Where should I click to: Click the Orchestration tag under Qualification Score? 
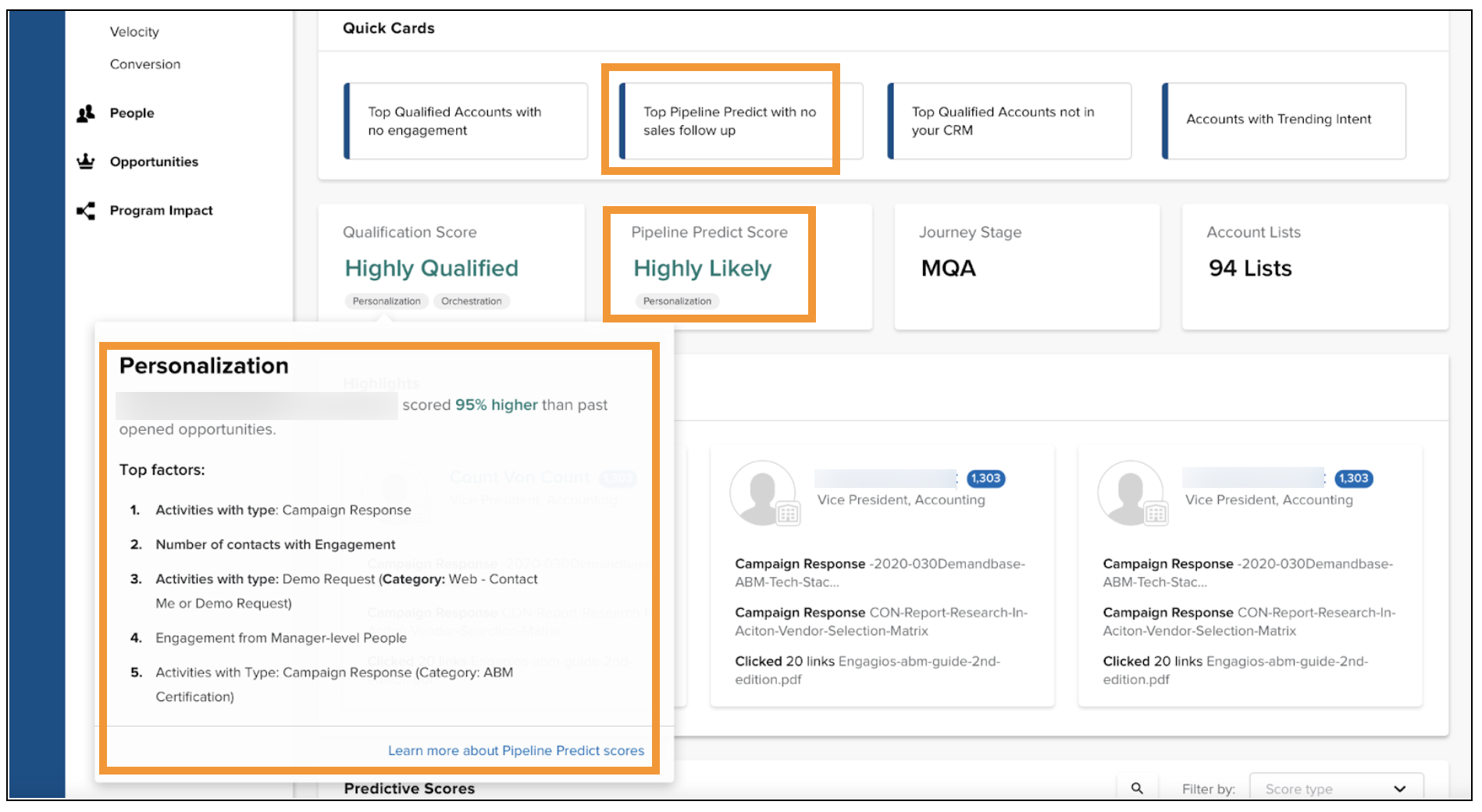click(472, 301)
